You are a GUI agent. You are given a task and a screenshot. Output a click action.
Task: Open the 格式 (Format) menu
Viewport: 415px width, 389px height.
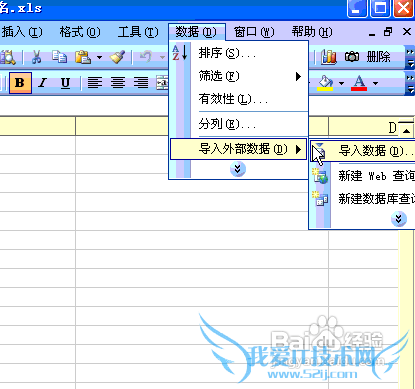(x=80, y=32)
